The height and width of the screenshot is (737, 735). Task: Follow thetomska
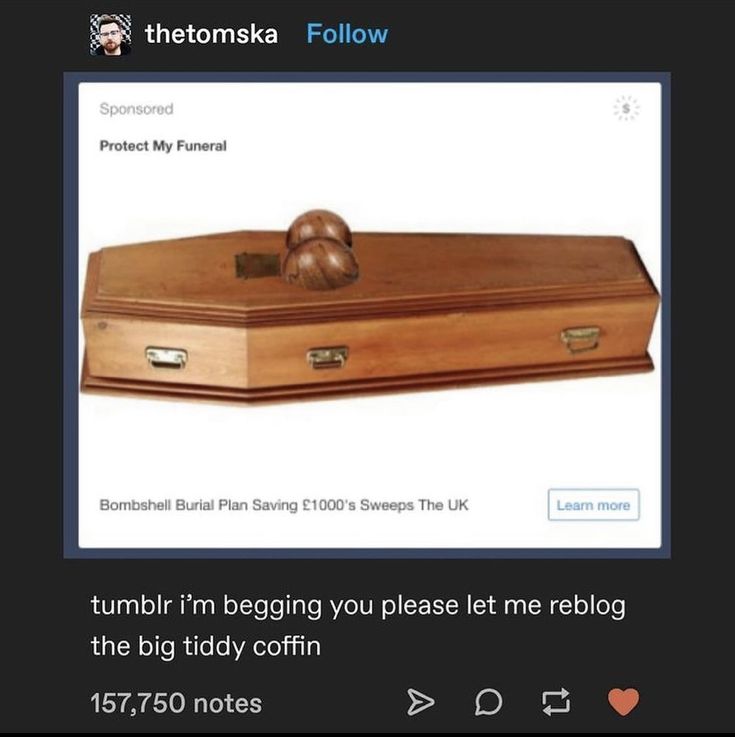pos(347,34)
